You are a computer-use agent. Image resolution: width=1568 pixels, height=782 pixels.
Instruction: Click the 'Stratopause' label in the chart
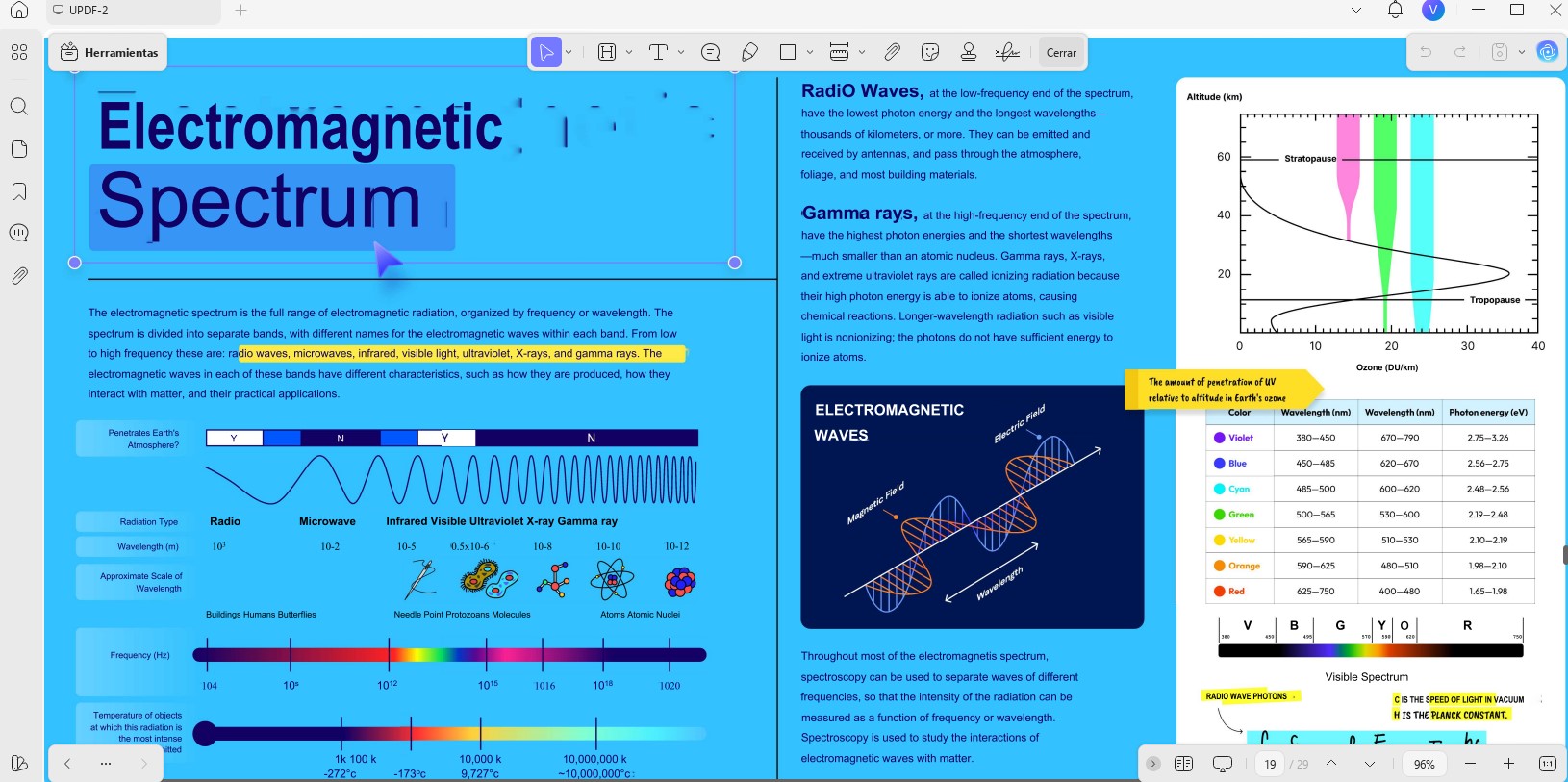pyautogui.click(x=1310, y=159)
